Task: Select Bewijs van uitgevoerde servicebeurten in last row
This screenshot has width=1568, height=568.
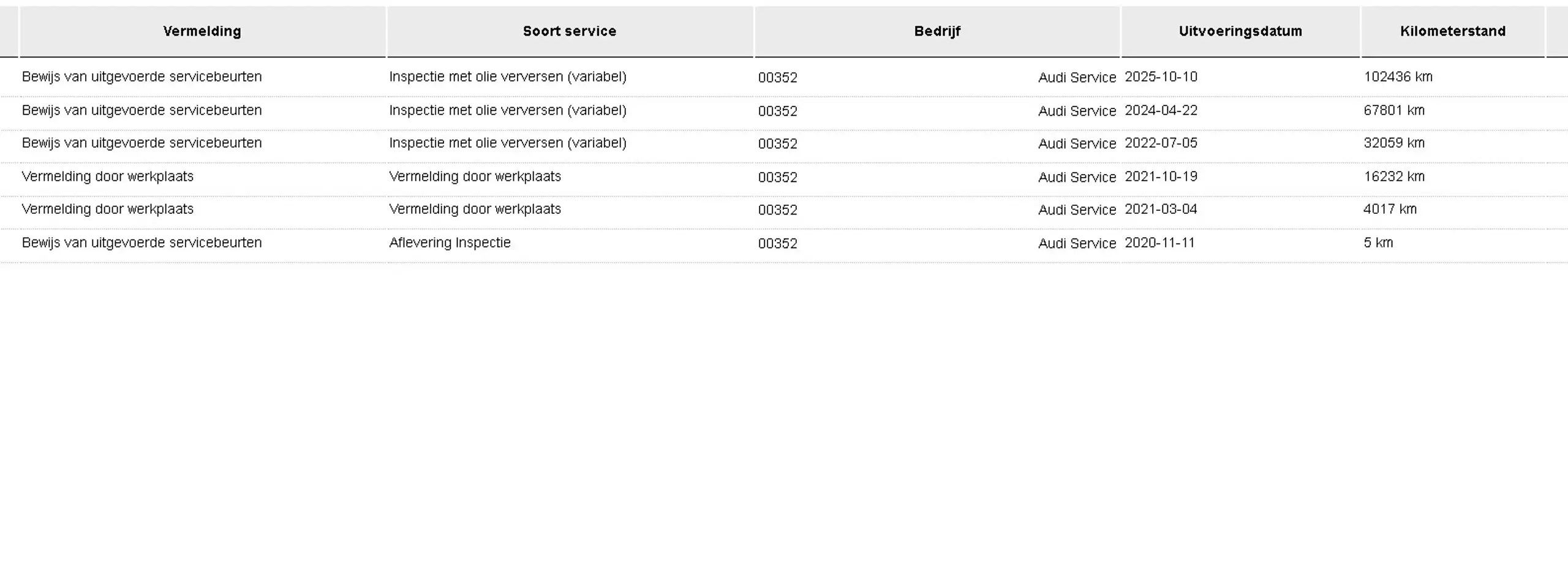Action: click(x=141, y=243)
